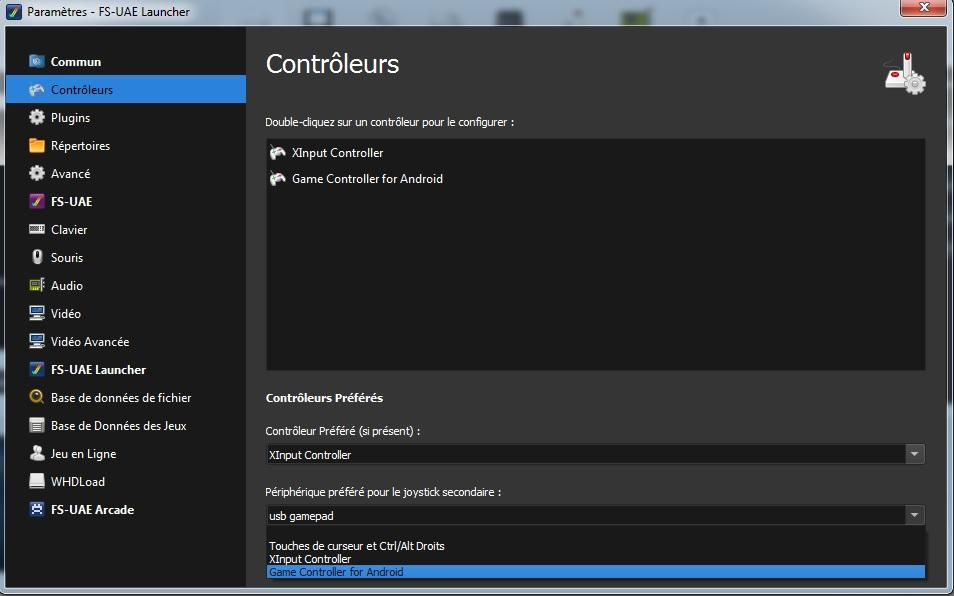Click the FS-UAE checkmark icon in sidebar
This screenshot has height=596, width=954.
[x=37, y=201]
